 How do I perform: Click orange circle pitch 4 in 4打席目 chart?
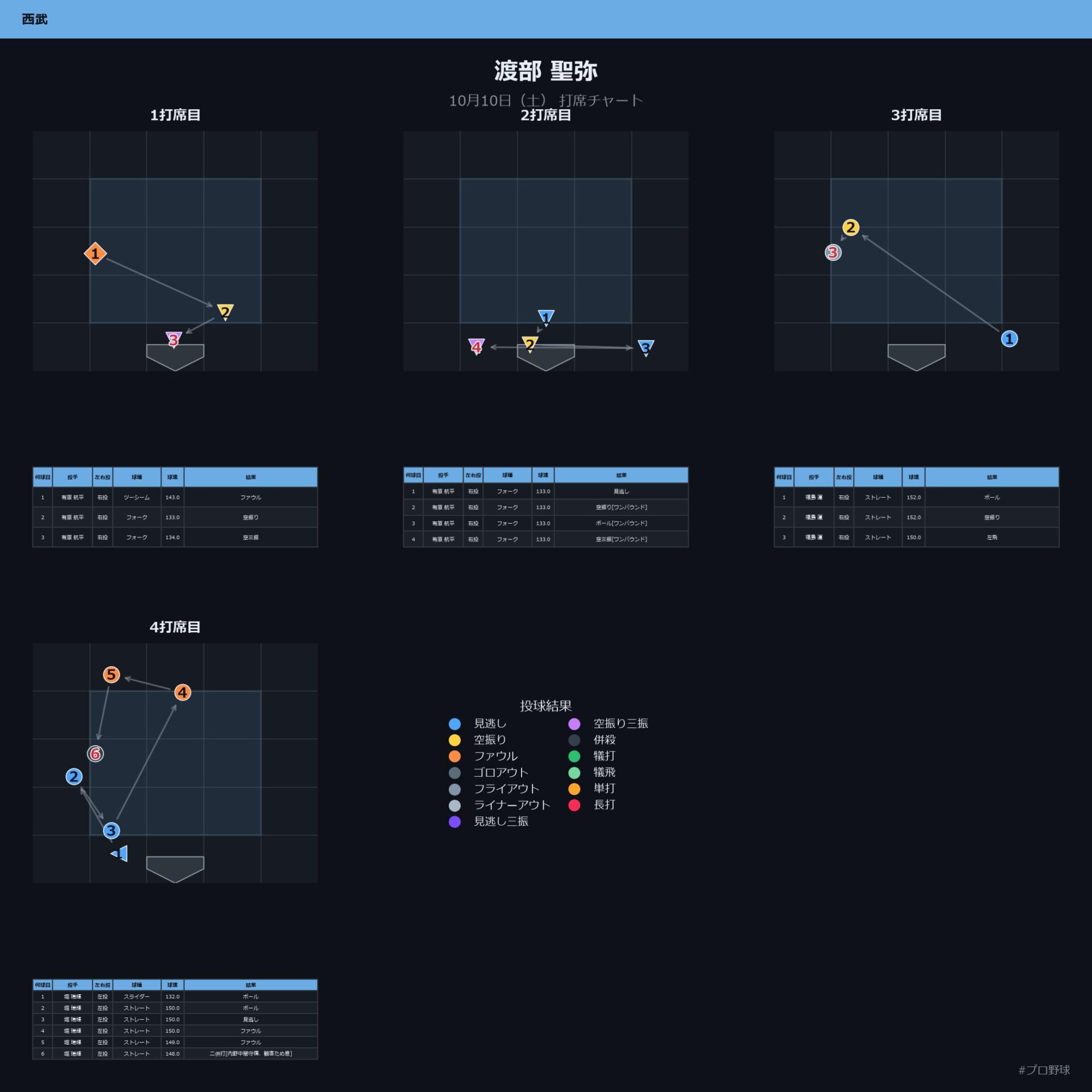tap(183, 692)
